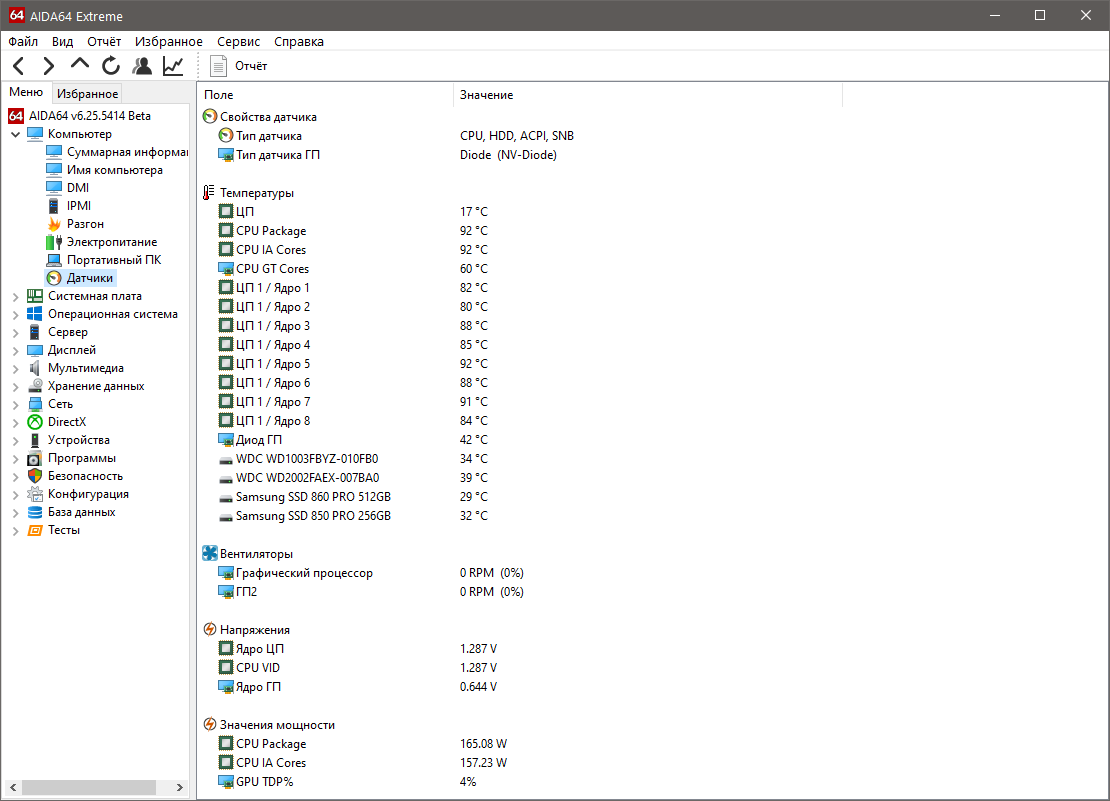
Task: Click the Напряжения lightning icon
Action: coord(210,629)
